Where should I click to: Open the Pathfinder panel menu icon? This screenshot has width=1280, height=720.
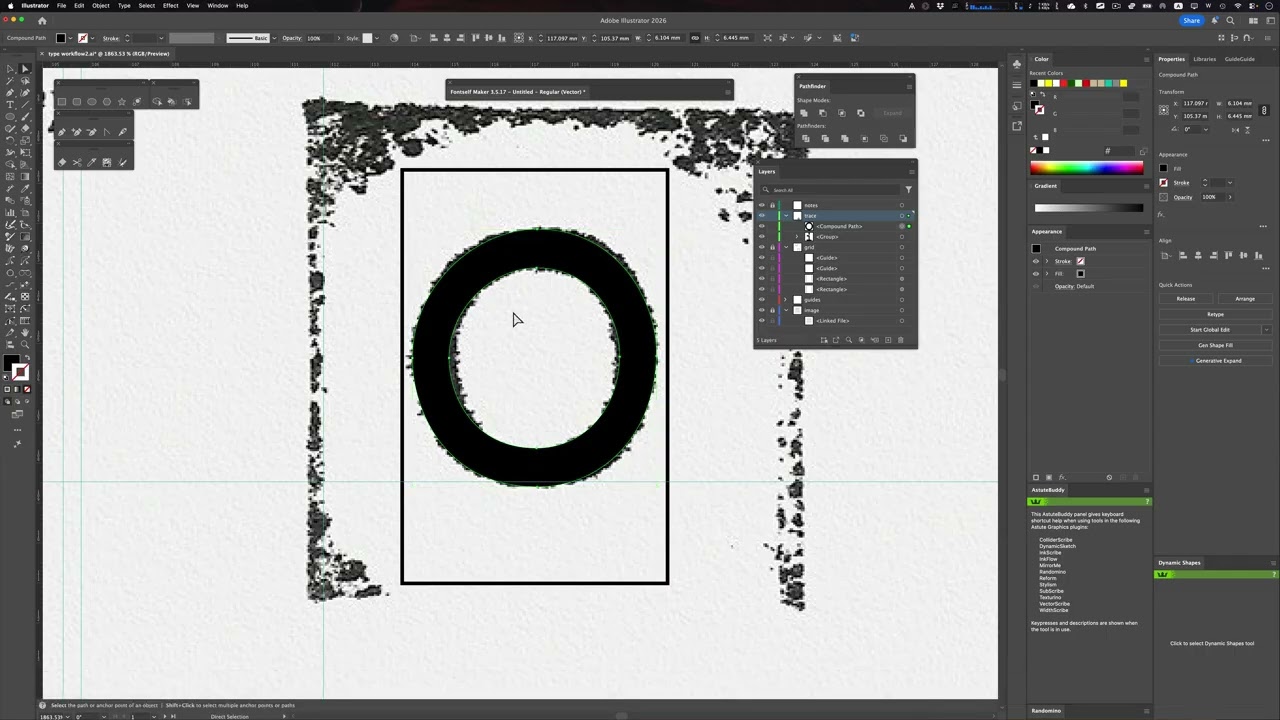click(909, 87)
